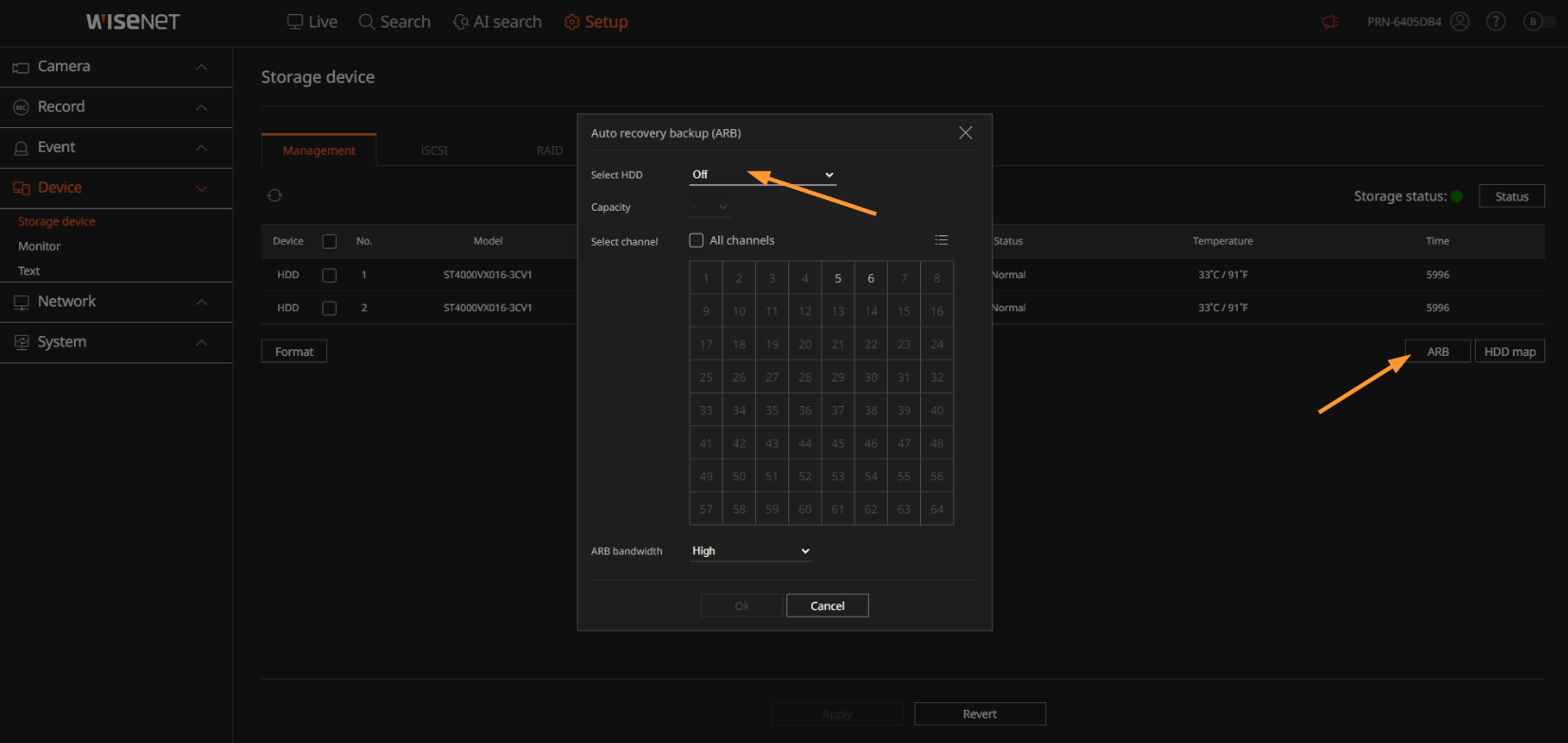
Task: Click the channel list view icon in the dialog
Action: pyautogui.click(x=941, y=240)
